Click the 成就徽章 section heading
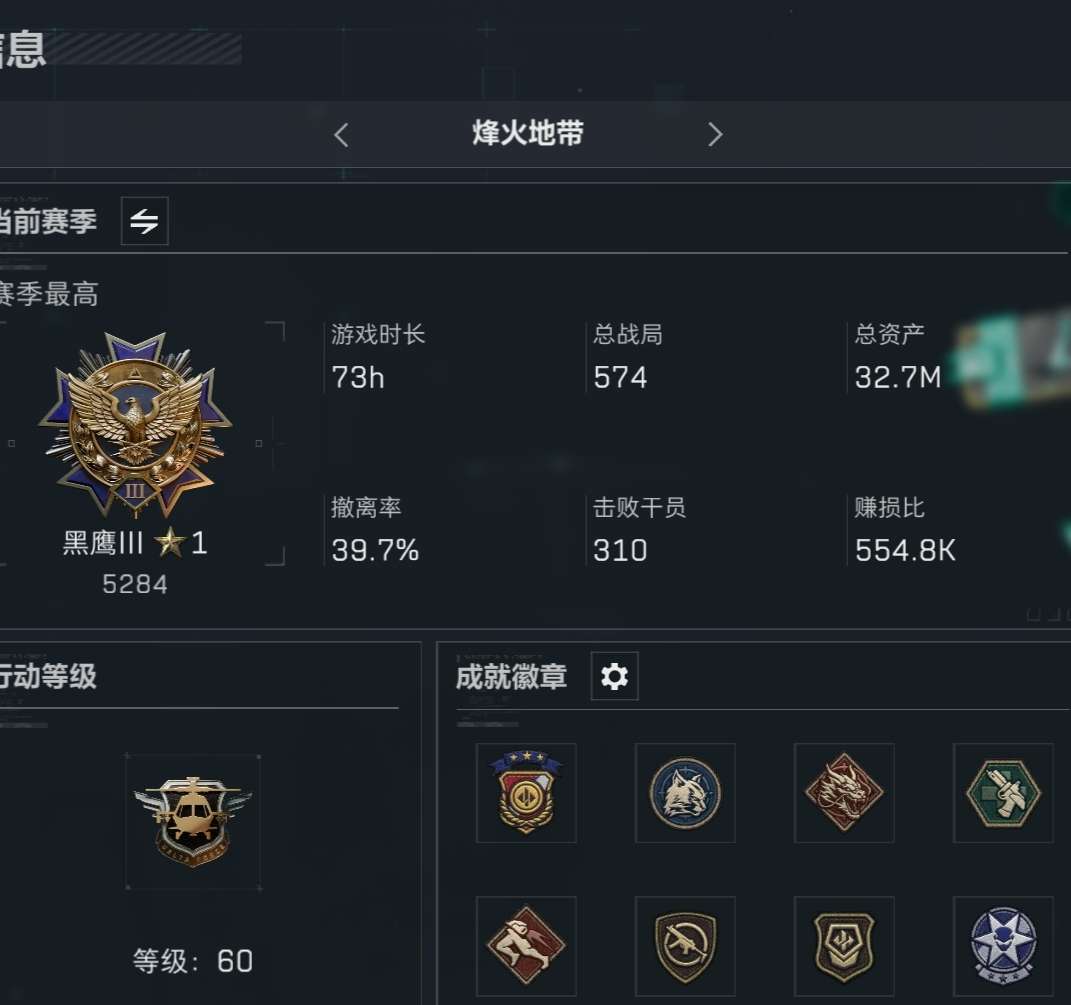Image resolution: width=1071 pixels, height=1005 pixels. (x=512, y=676)
